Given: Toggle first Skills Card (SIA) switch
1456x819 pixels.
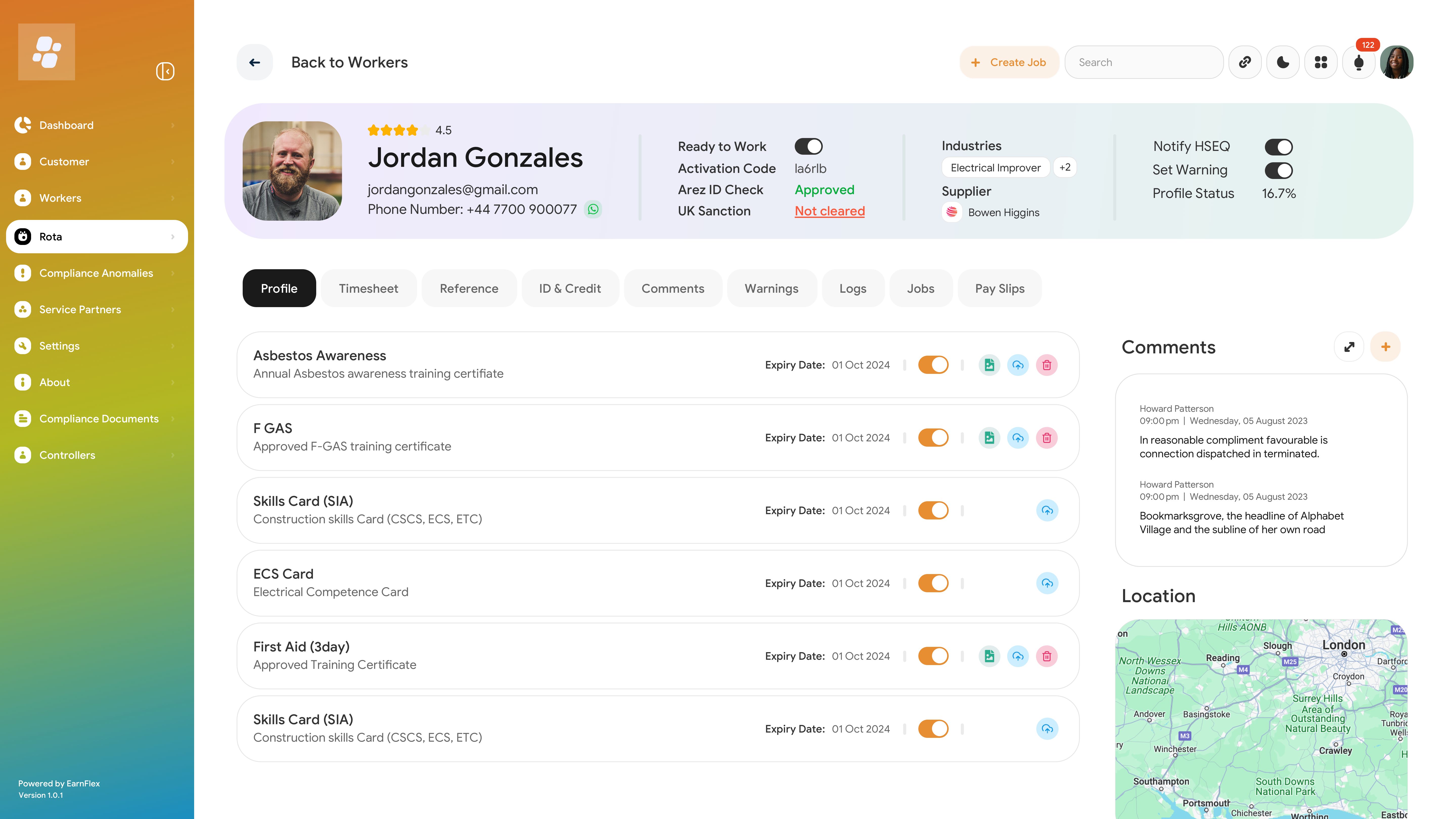Looking at the screenshot, I should (x=933, y=511).
